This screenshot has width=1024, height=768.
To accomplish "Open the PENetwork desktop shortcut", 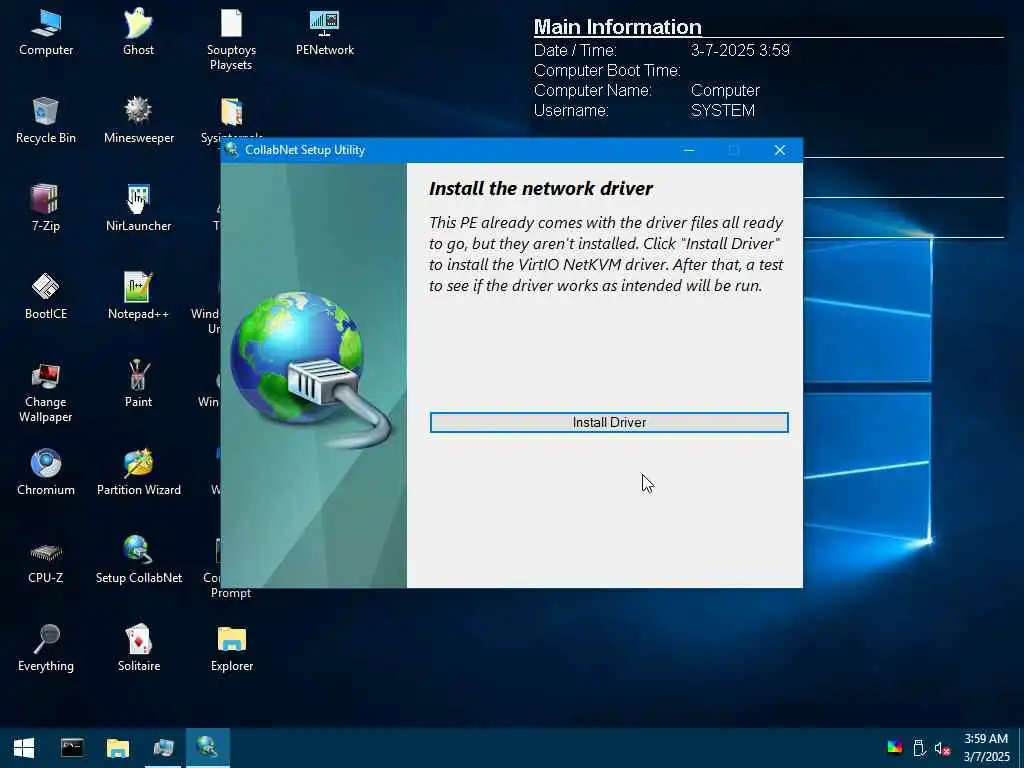I will [x=325, y=33].
